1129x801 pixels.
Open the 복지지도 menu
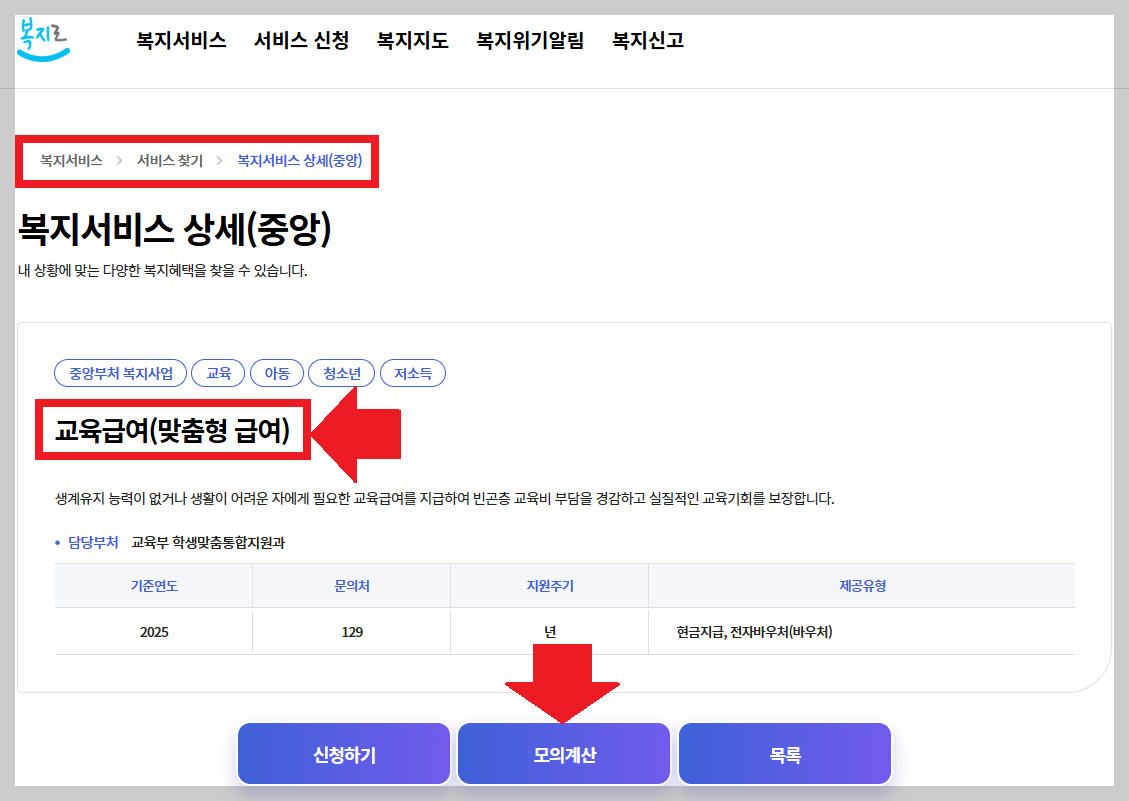411,40
